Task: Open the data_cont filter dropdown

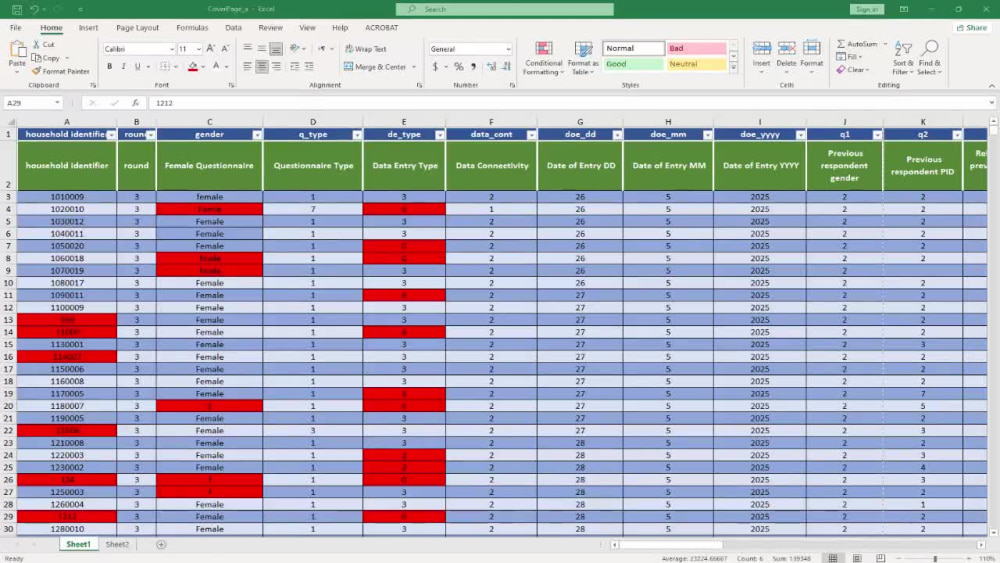Action: tap(531, 135)
